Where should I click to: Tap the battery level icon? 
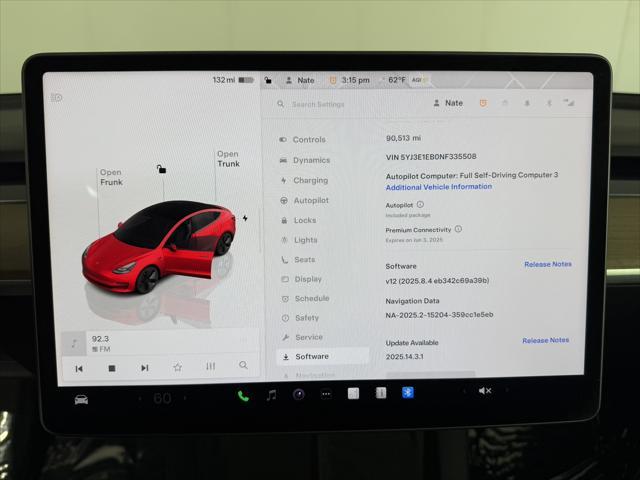pos(246,80)
